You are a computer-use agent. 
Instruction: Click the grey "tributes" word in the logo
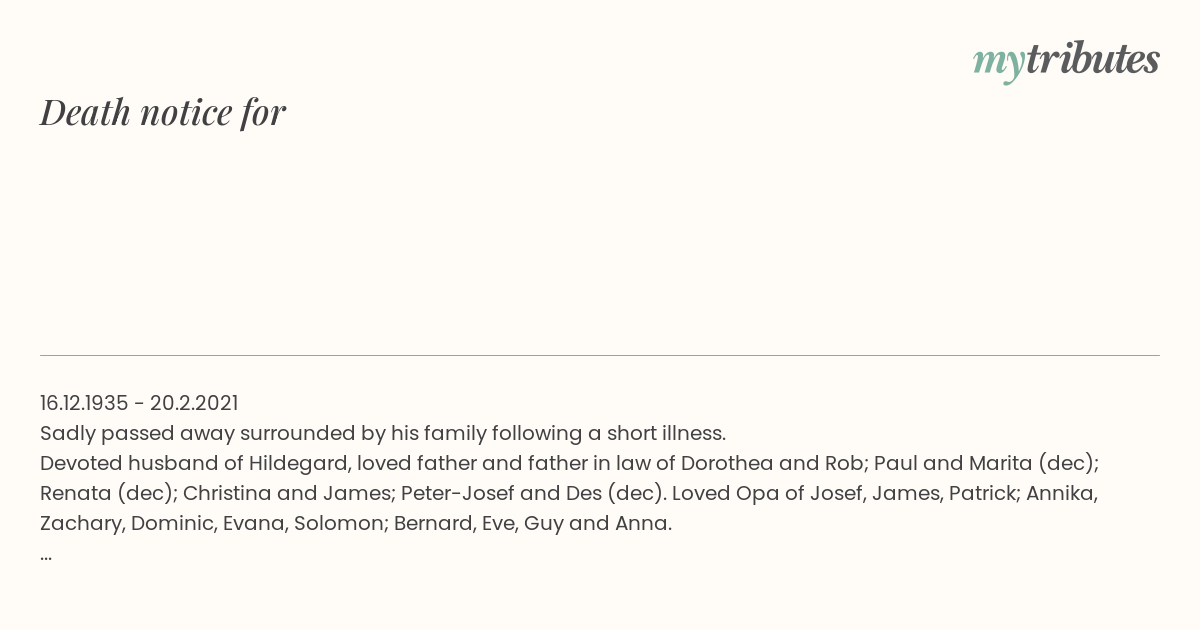(1093, 59)
